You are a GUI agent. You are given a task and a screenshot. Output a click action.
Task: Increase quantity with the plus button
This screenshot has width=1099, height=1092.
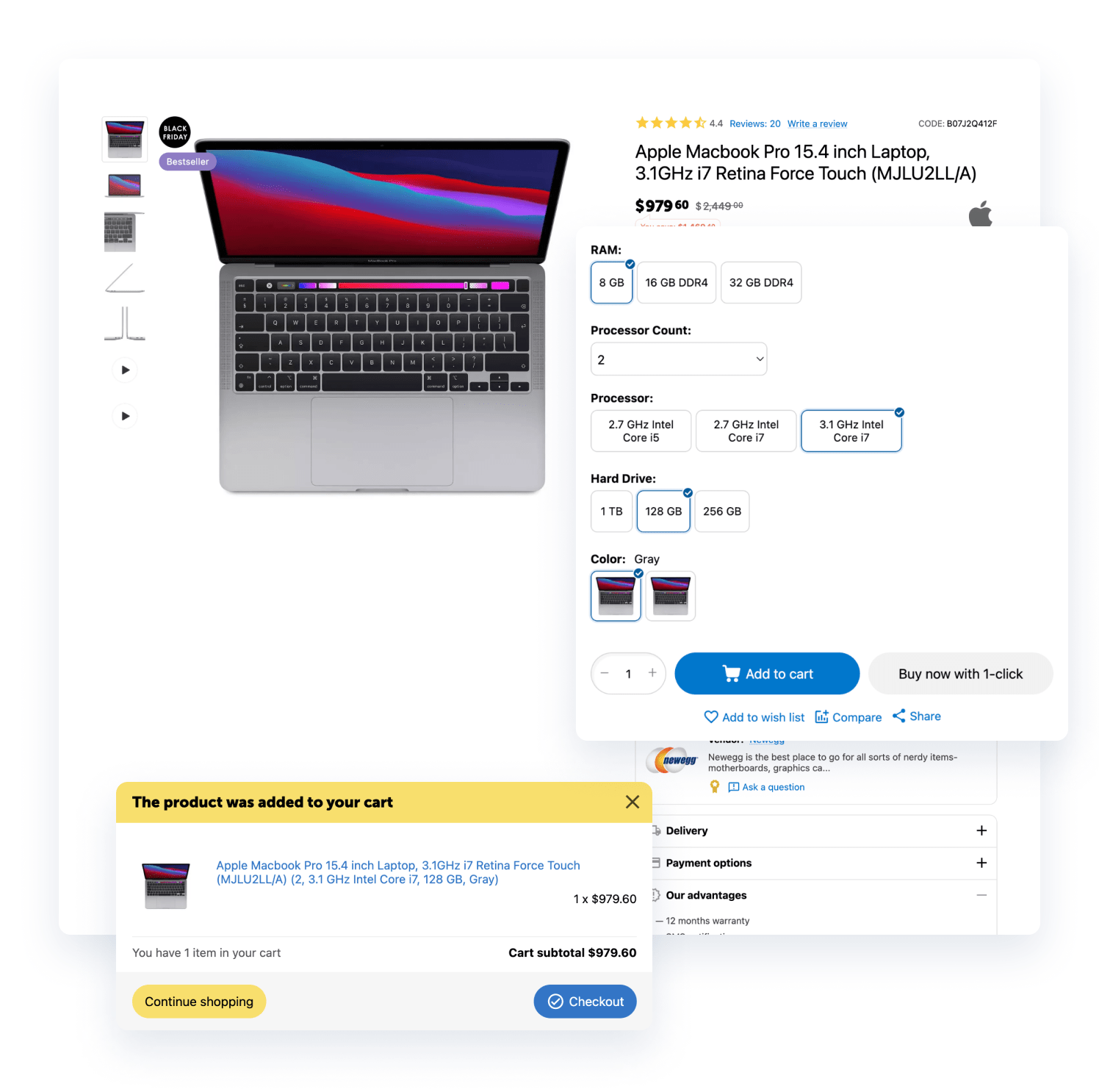point(652,672)
